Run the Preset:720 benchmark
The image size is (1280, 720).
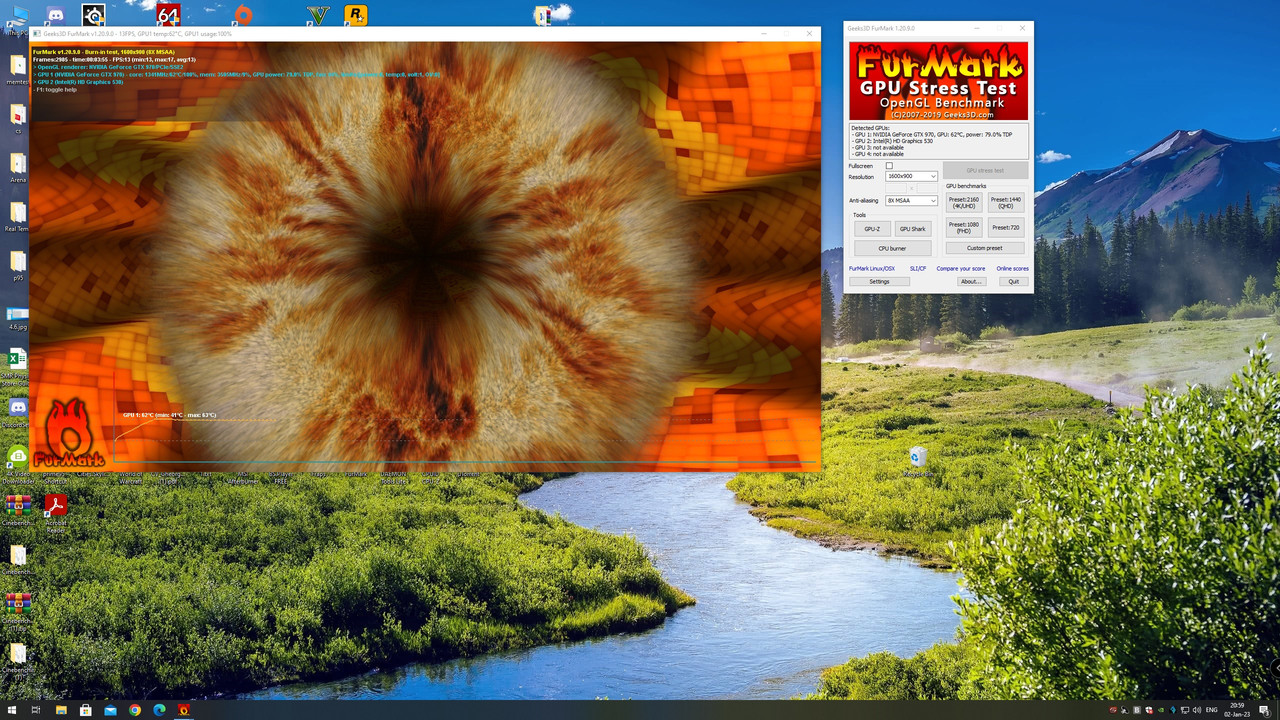[1006, 228]
